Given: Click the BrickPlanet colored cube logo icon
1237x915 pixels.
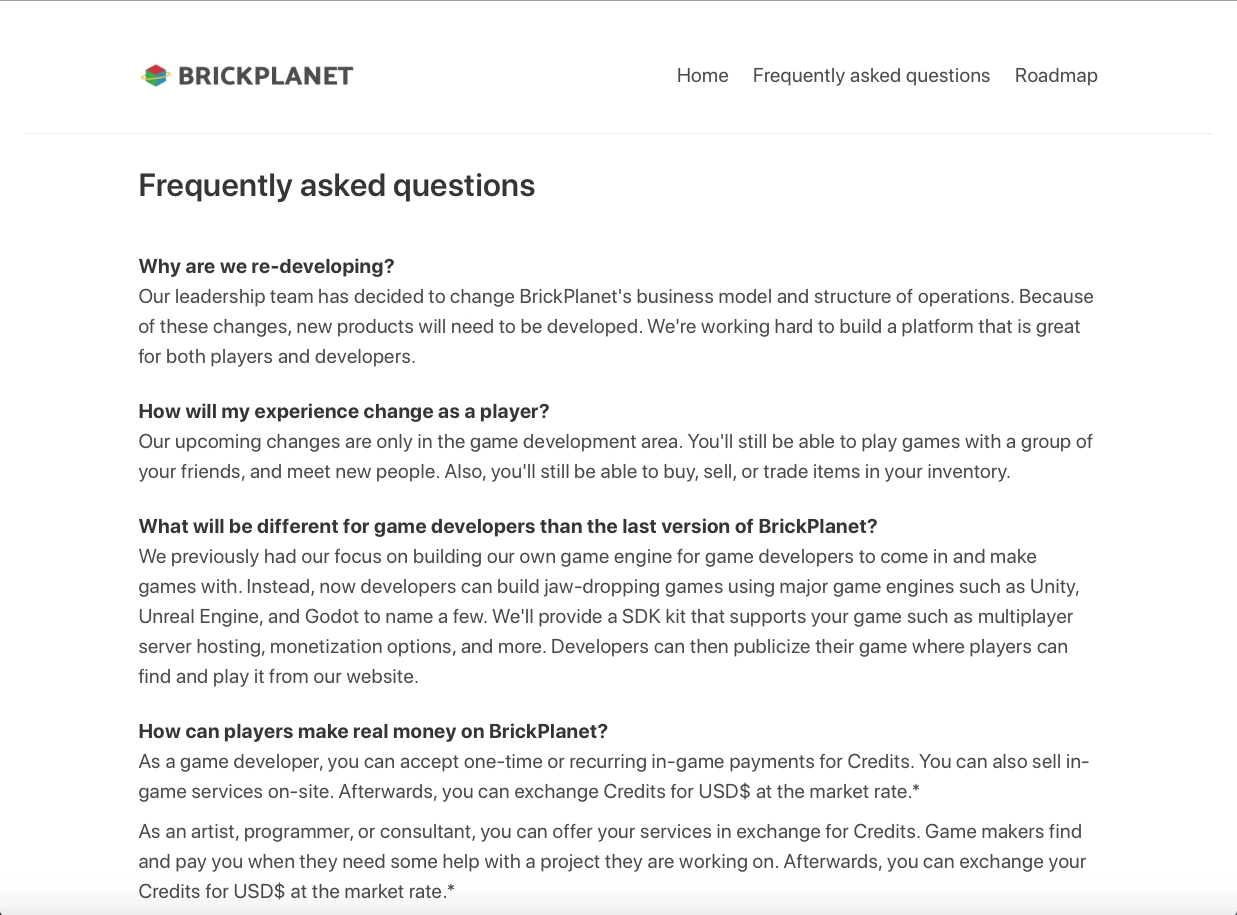Looking at the screenshot, I should coord(155,75).
